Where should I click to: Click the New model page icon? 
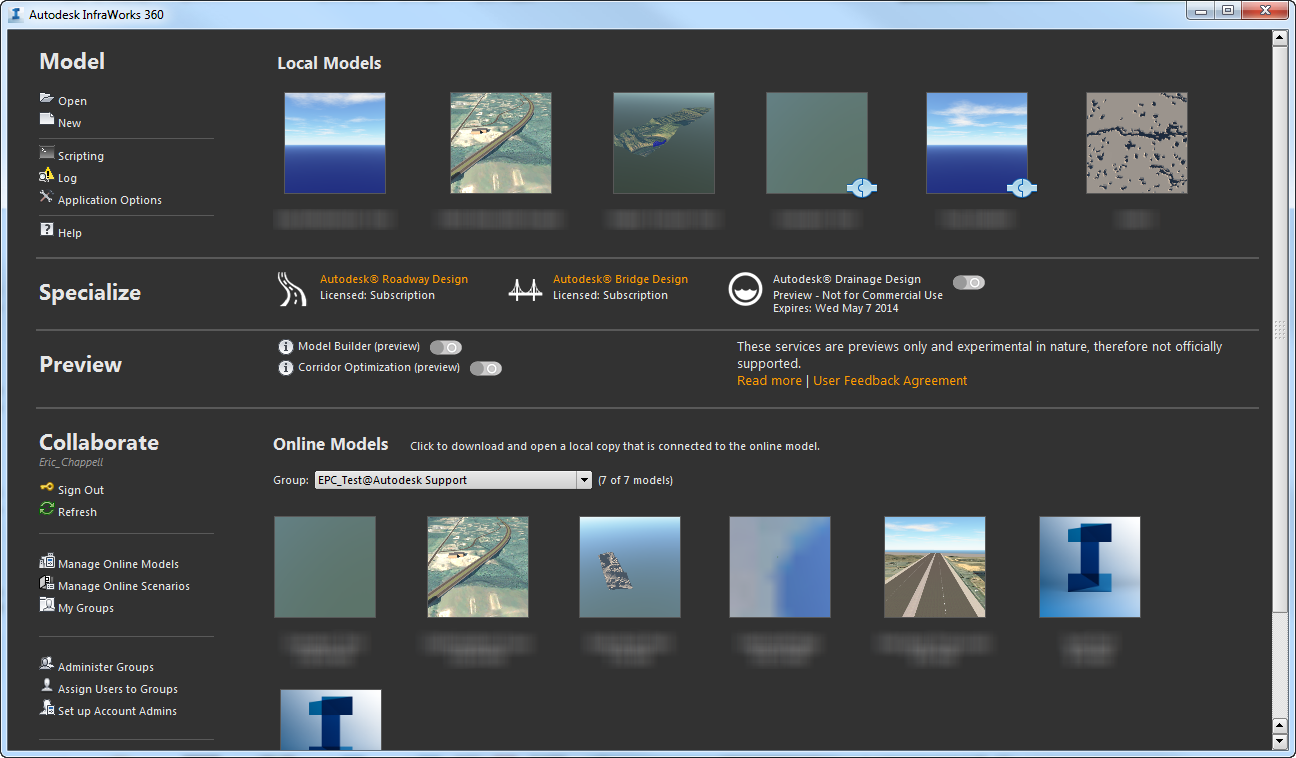point(46,120)
